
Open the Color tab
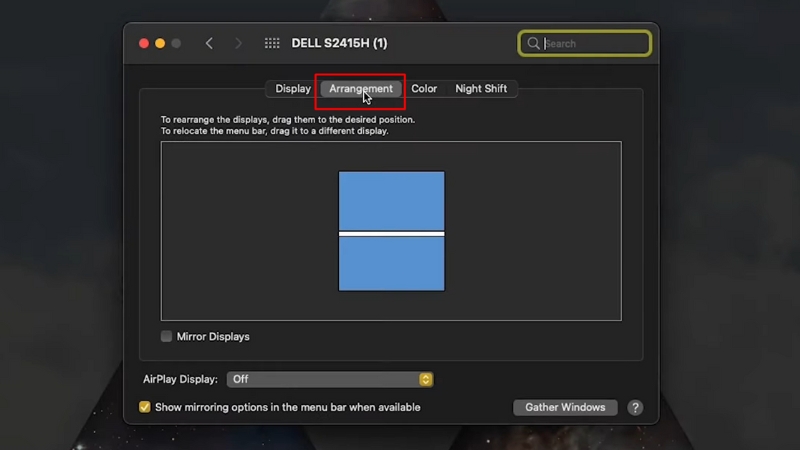[x=424, y=89]
